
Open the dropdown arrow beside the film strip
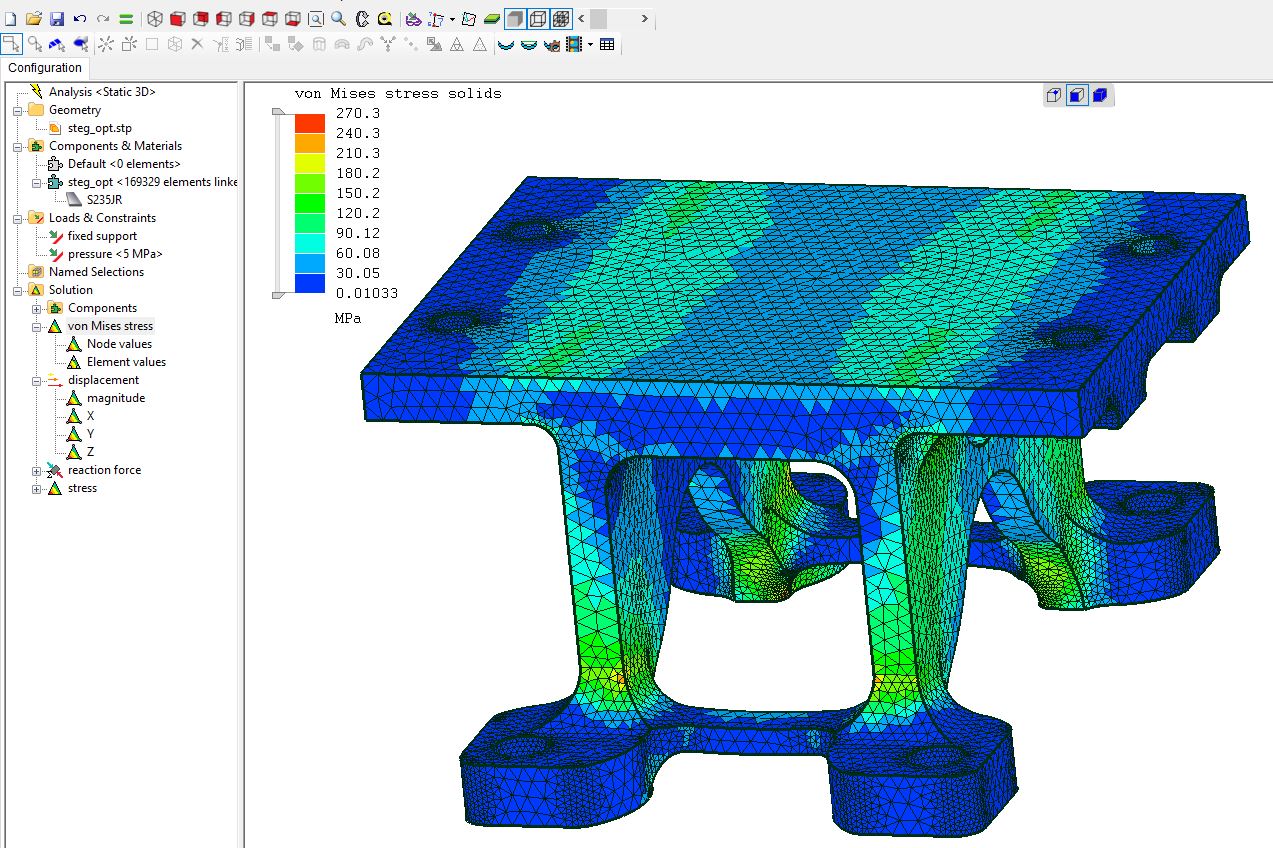click(x=590, y=44)
